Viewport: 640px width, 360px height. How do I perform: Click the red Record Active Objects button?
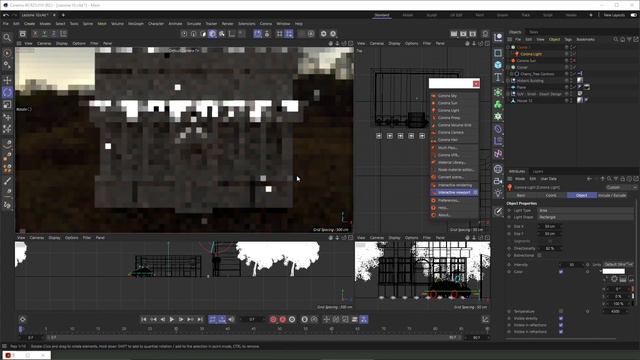[273, 319]
